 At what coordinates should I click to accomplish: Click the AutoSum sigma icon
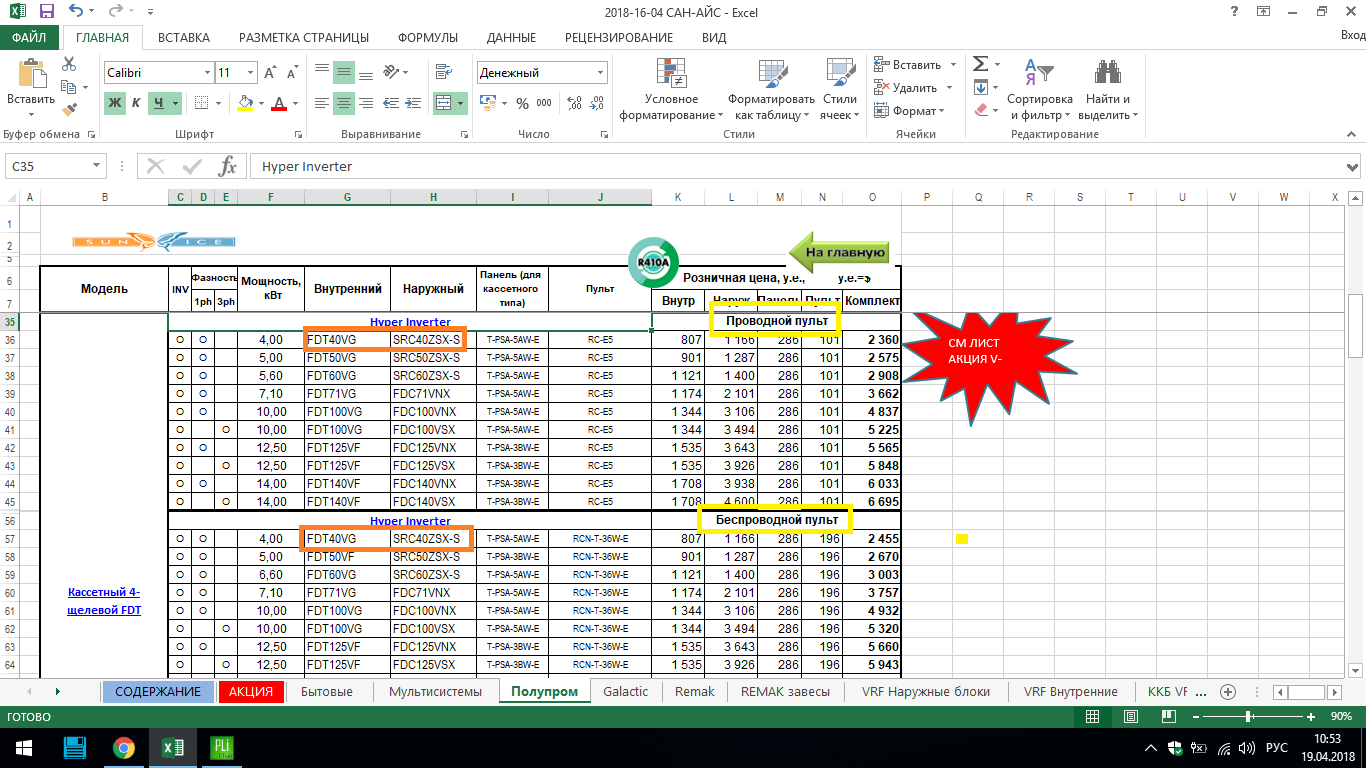tap(980, 64)
